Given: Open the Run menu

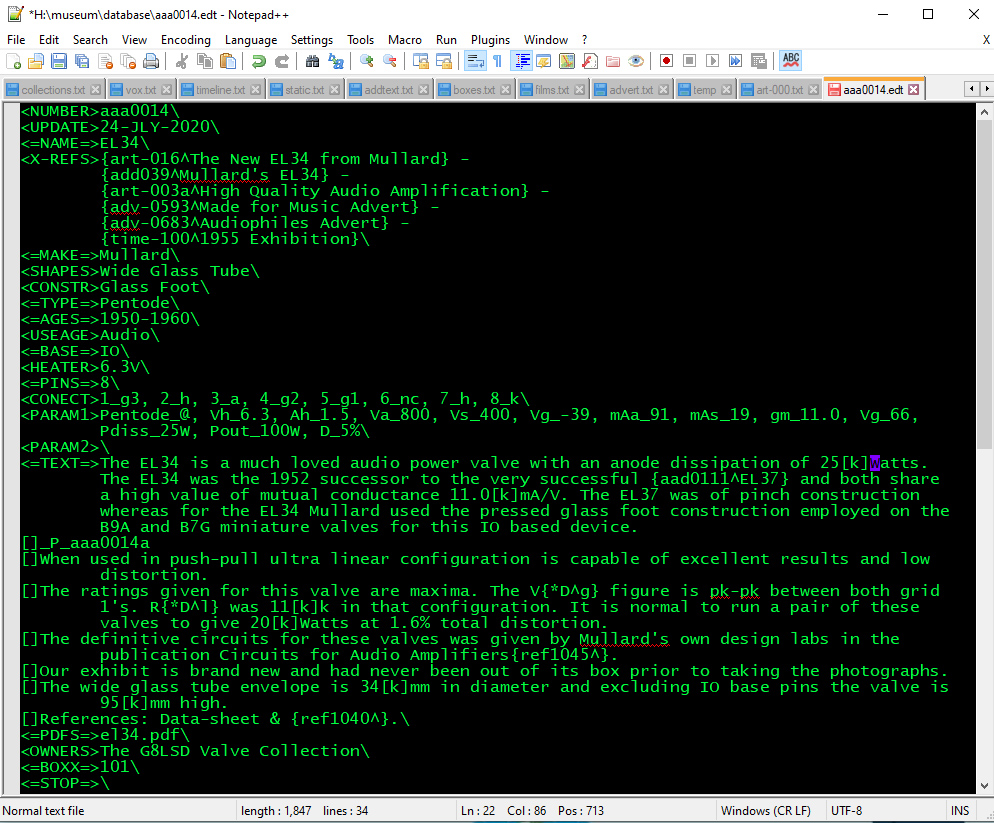Looking at the screenshot, I should point(446,40).
